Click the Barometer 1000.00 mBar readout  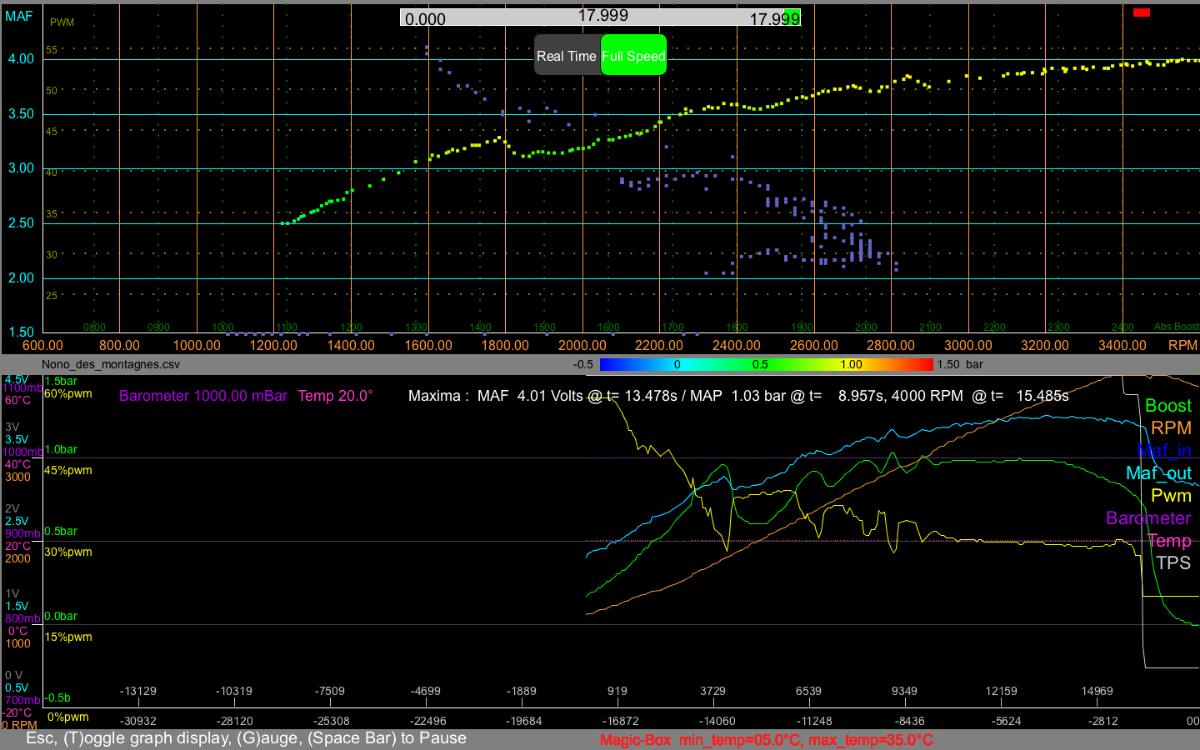pos(204,396)
